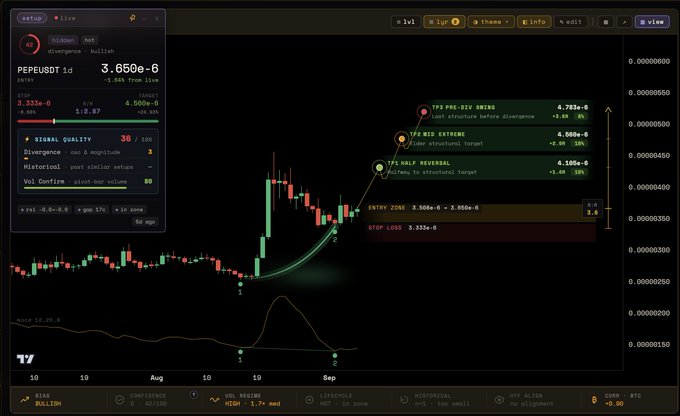This screenshot has width=680, height=416.
Task: Click the 5d ago timestamp badge
Action: (x=145, y=222)
